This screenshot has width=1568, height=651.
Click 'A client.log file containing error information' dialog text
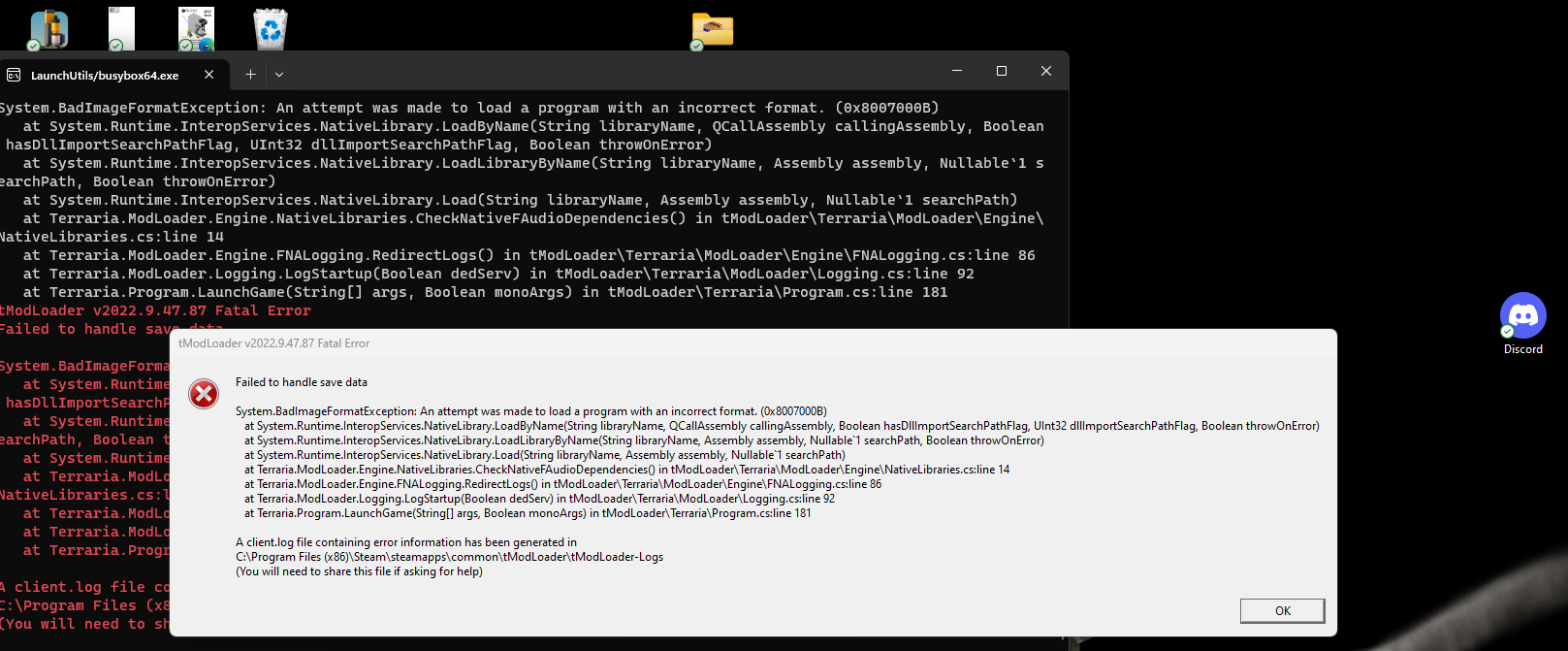tap(406, 542)
